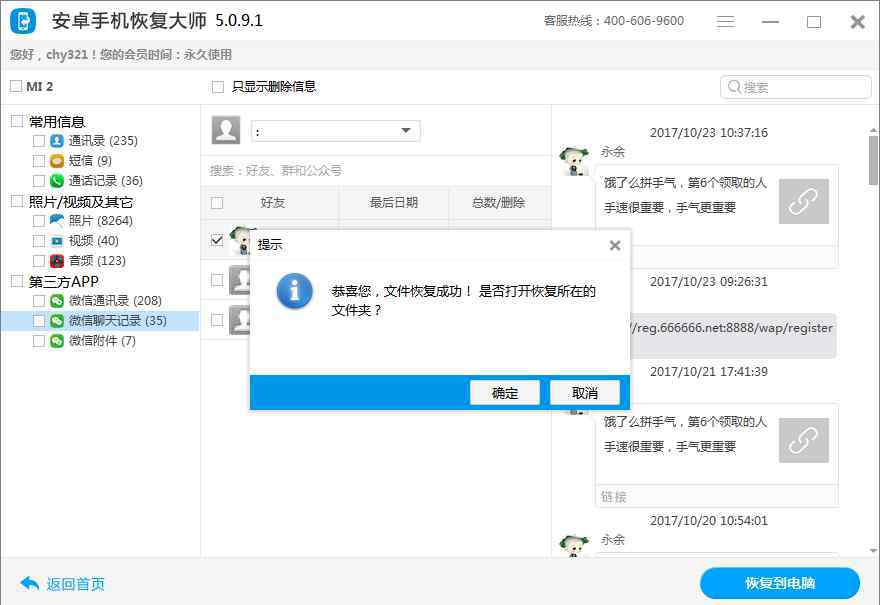
Task: Check the 第三方APP group checkbox
Action: coord(17,281)
